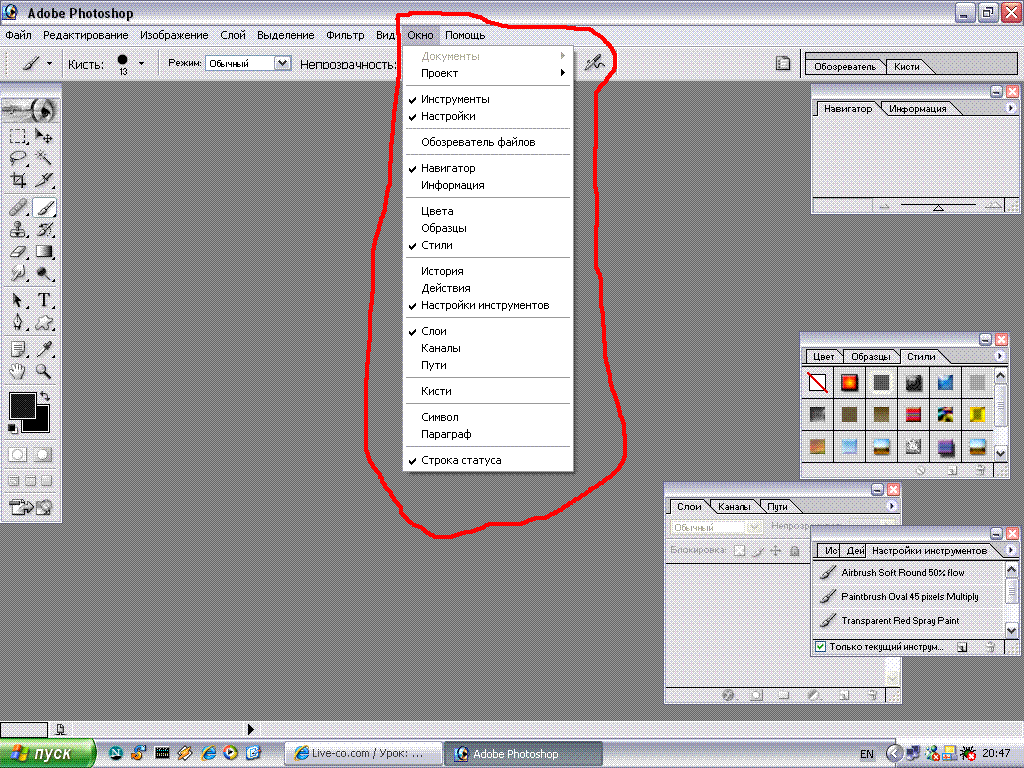This screenshot has height=768, width=1024.
Task: Select the Crop tool in the toolbox
Action: click(x=18, y=181)
